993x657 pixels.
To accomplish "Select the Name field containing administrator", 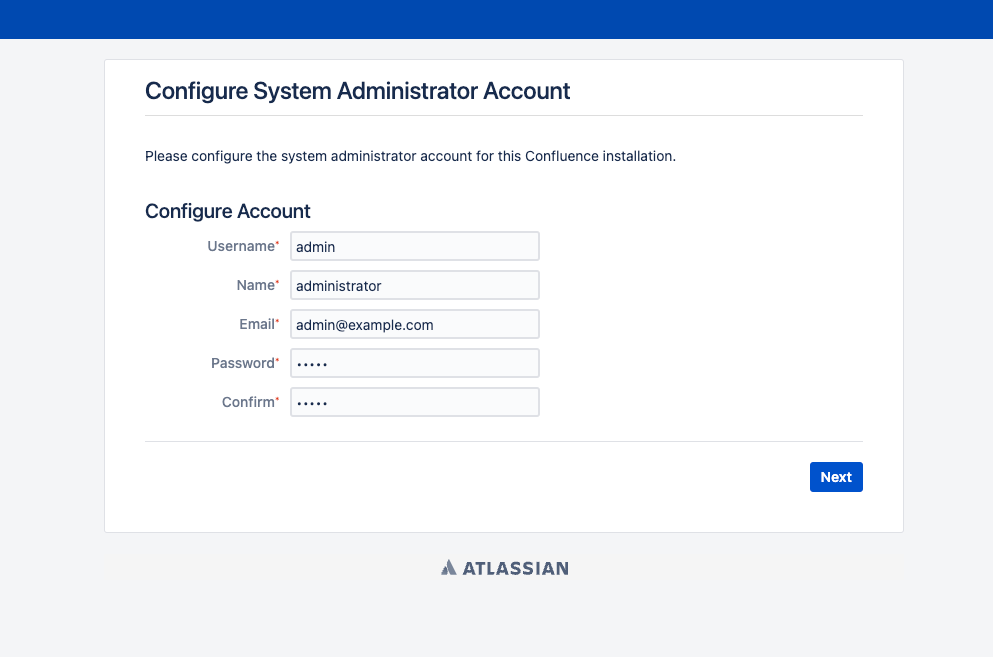I will tap(415, 285).
